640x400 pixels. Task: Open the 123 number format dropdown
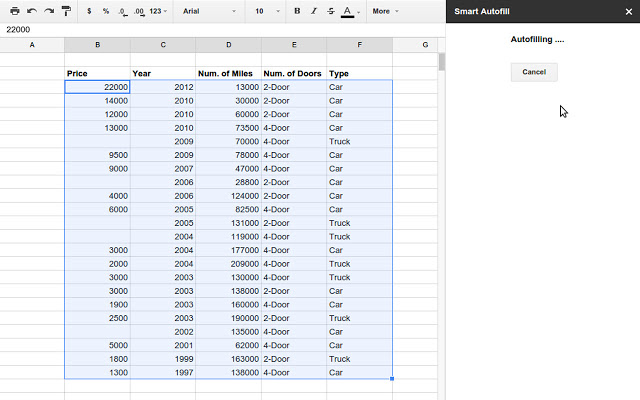pyautogui.click(x=158, y=11)
